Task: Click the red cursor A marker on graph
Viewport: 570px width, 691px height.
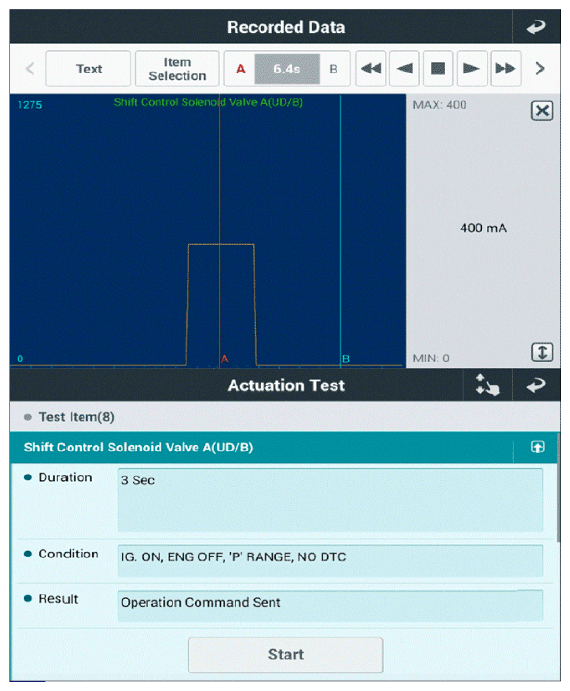Action: click(x=224, y=358)
